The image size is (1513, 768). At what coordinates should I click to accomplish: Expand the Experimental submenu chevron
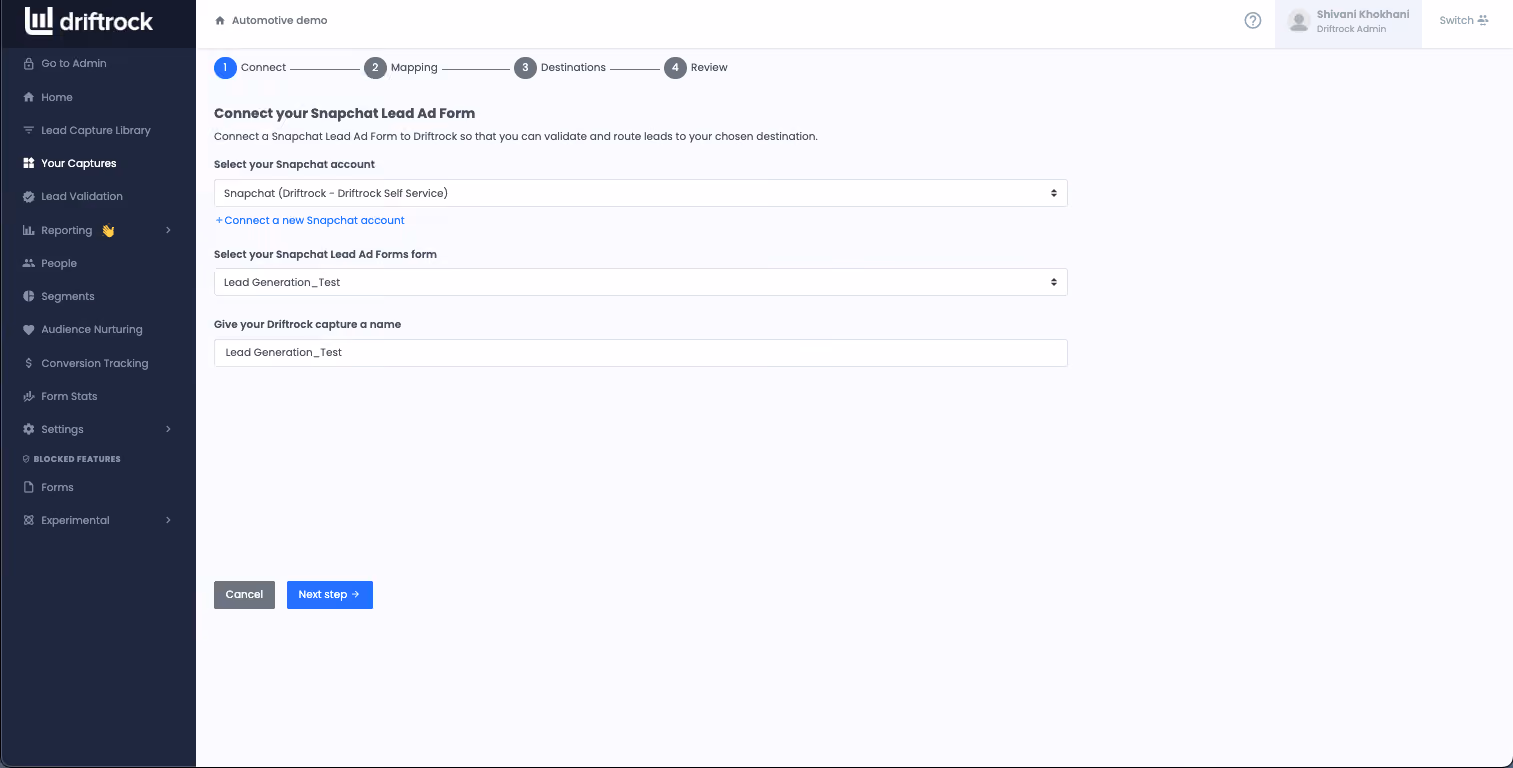click(x=168, y=520)
